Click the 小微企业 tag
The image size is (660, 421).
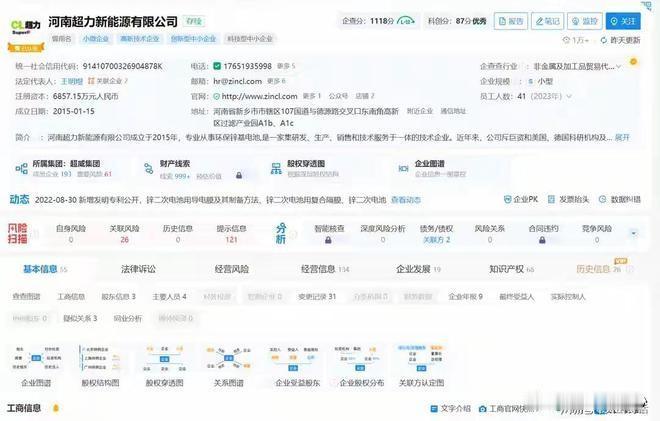[x=96, y=39]
